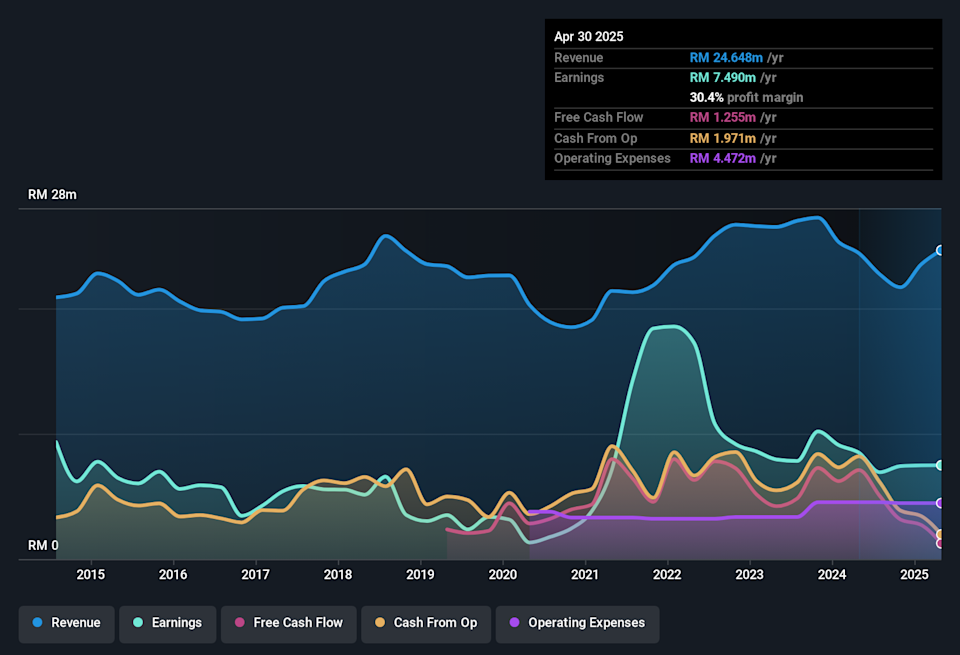Click the pink Free Cash Flow endpoint dot
960x655 pixels.
point(940,543)
